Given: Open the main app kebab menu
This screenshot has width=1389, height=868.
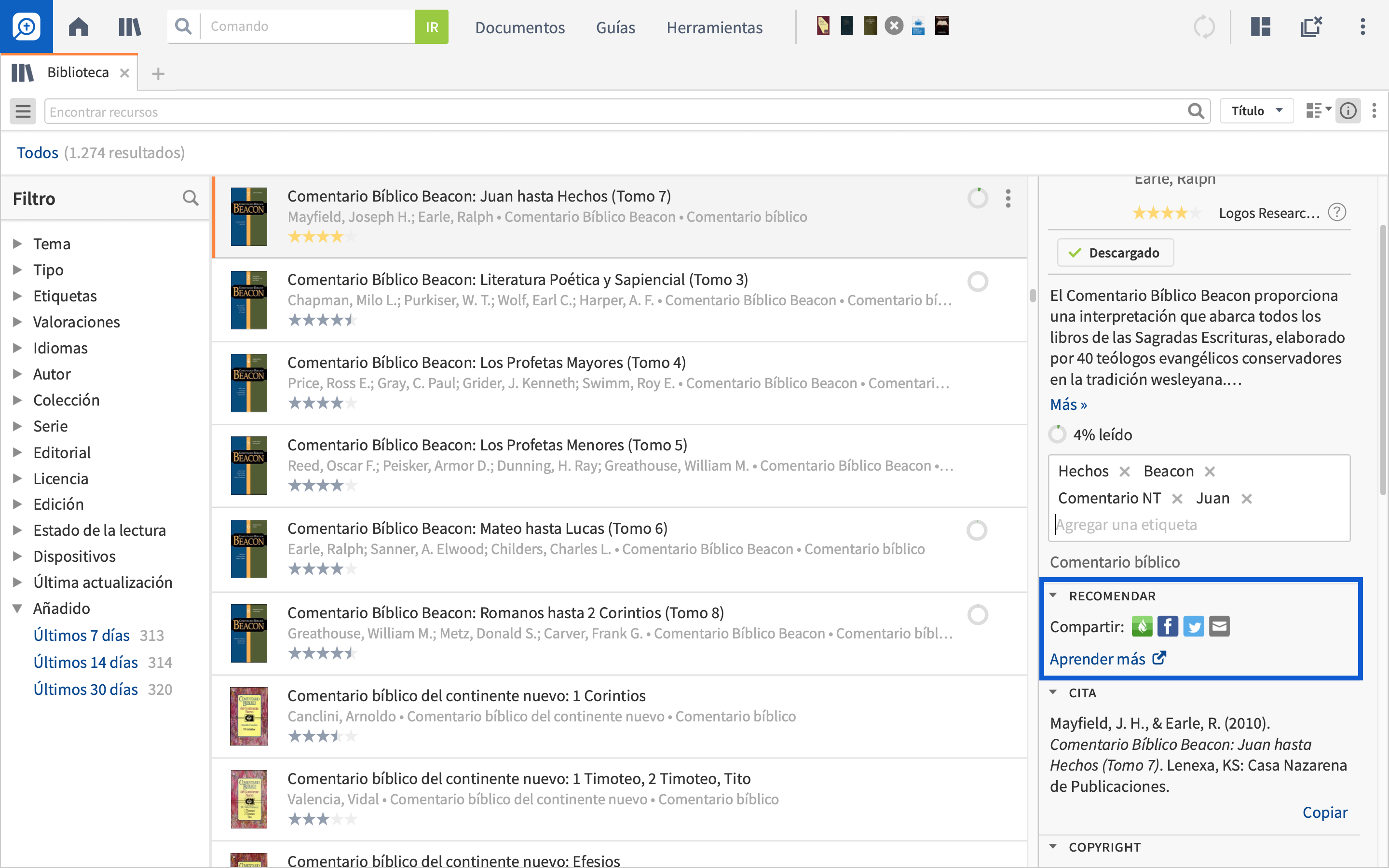Looking at the screenshot, I should (x=1362, y=27).
